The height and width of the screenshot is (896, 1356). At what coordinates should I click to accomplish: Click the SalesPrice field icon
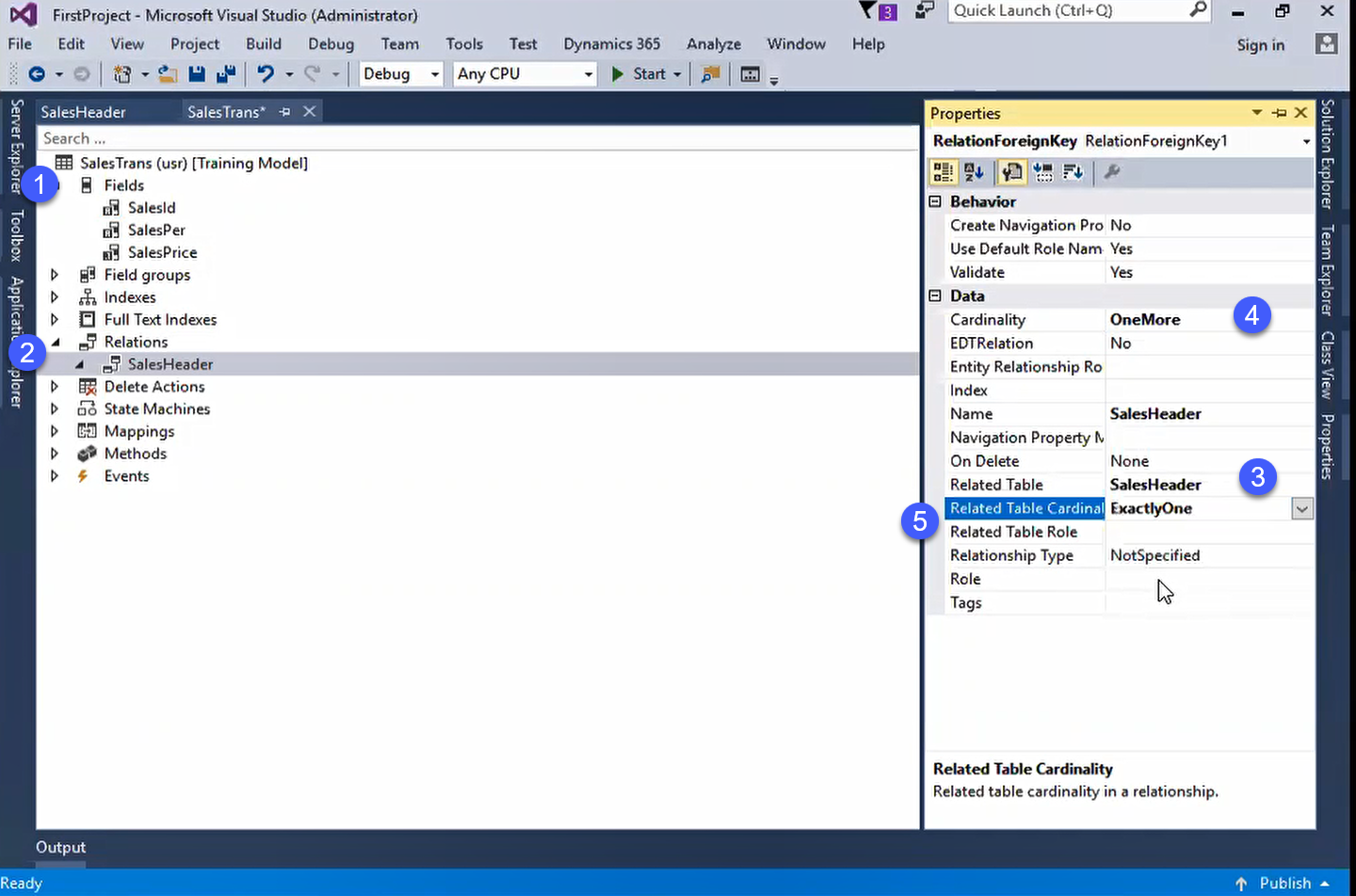click(111, 252)
